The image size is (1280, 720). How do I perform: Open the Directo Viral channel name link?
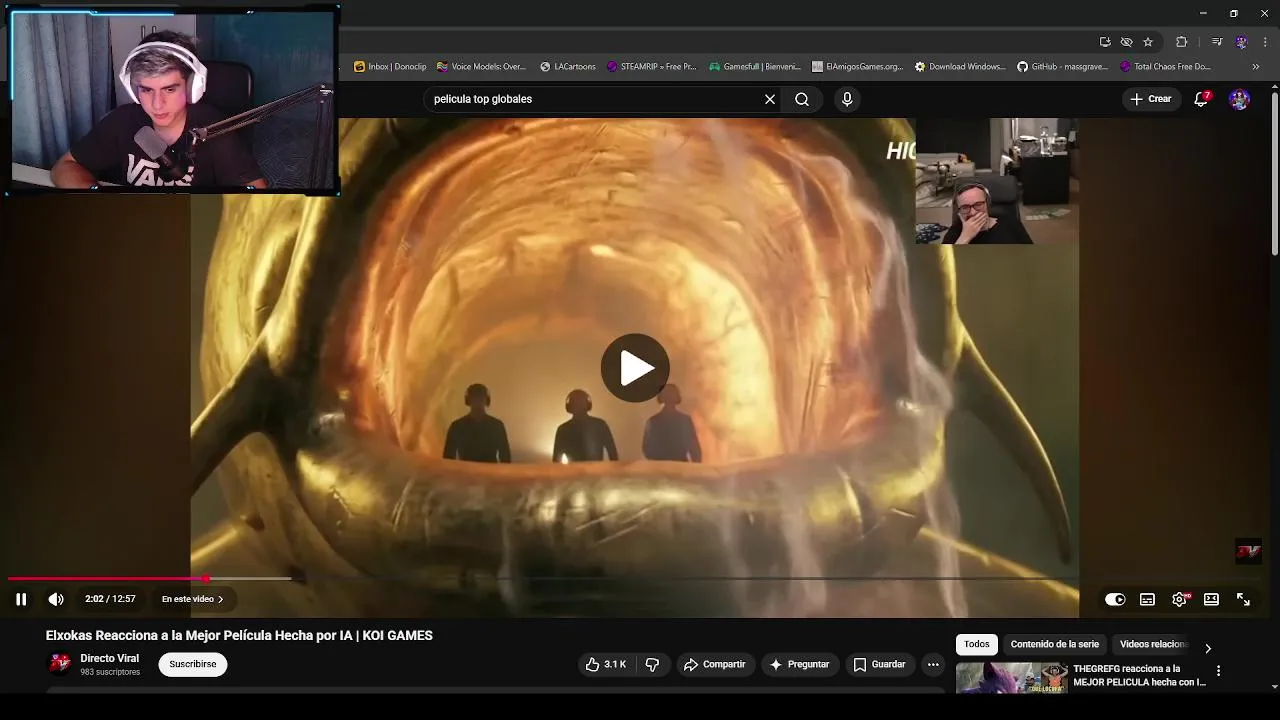[109, 658]
